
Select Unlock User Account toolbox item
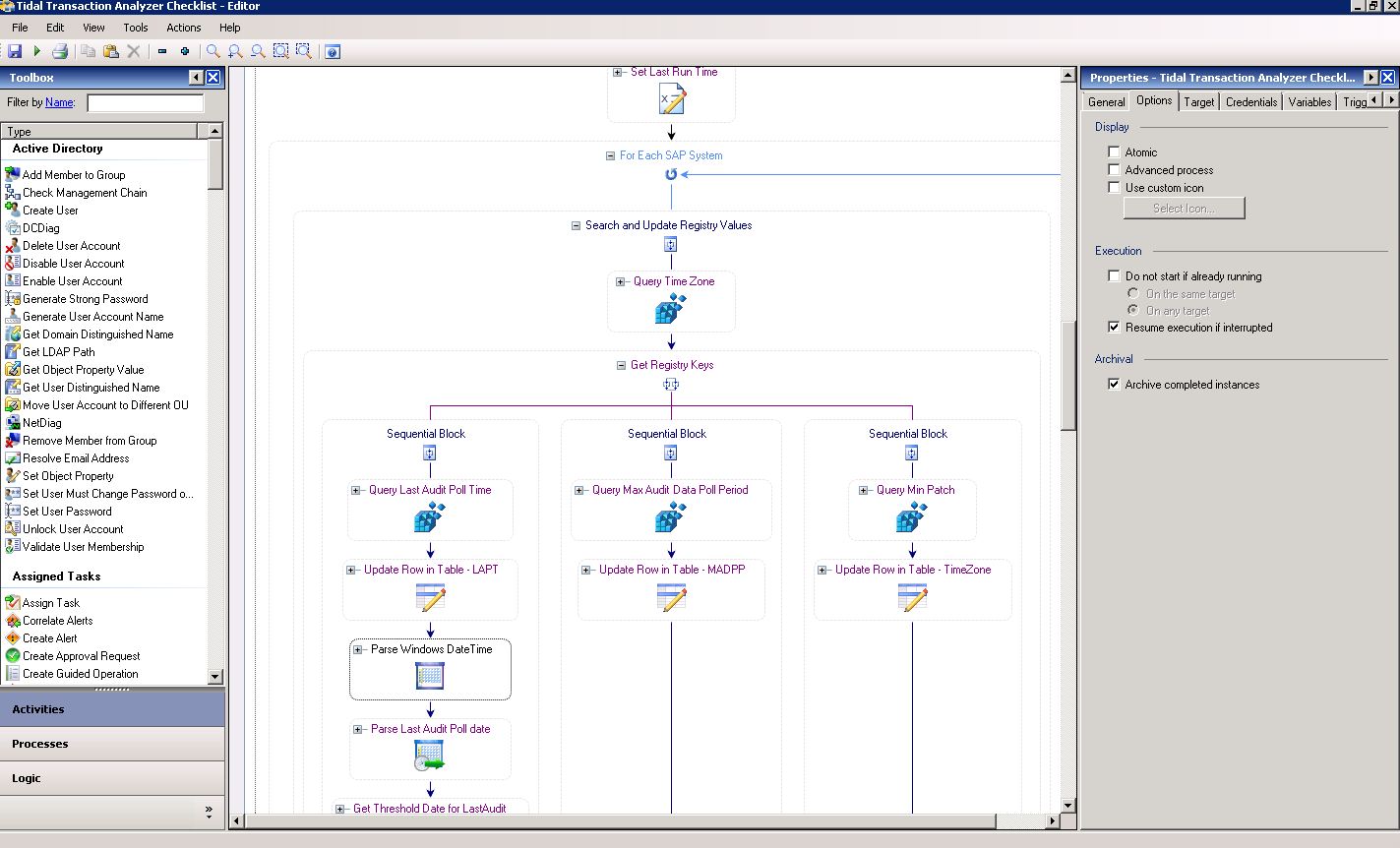click(x=73, y=529)
